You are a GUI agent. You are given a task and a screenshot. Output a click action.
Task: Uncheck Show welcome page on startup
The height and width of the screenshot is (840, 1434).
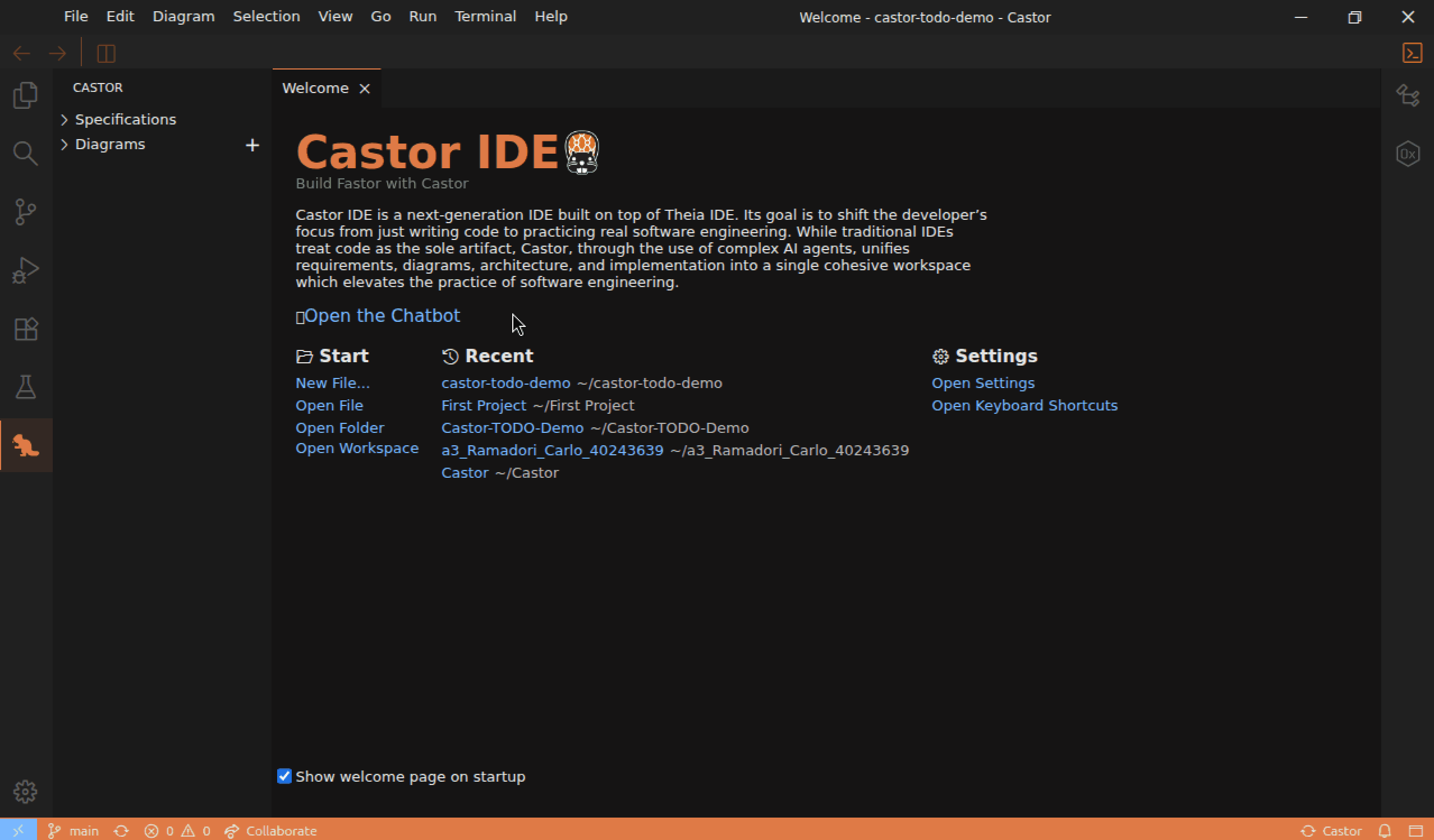[284, 776]
